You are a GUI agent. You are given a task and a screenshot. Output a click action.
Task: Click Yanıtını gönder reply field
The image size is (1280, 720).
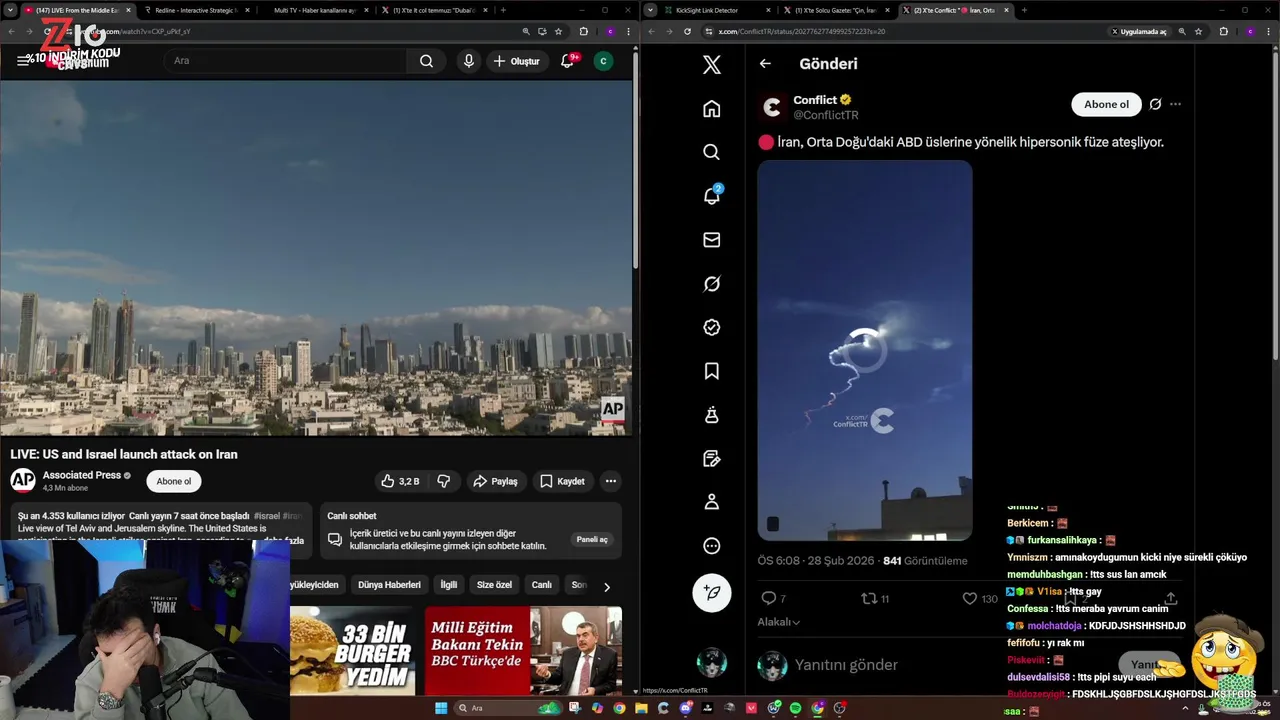point(846,665)
